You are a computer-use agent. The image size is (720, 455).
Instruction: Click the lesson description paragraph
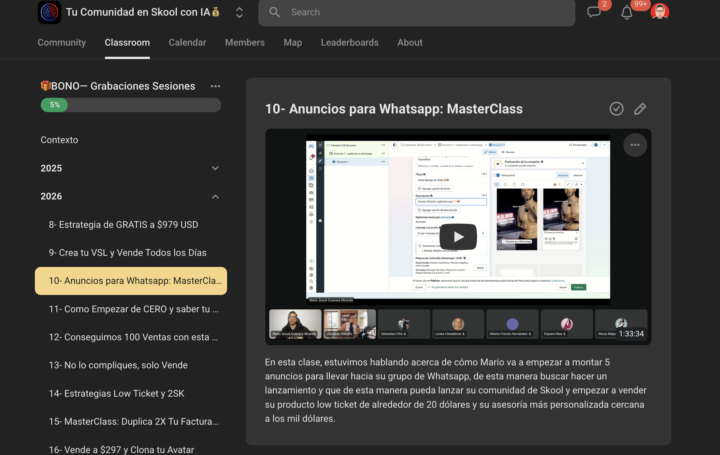456,390
